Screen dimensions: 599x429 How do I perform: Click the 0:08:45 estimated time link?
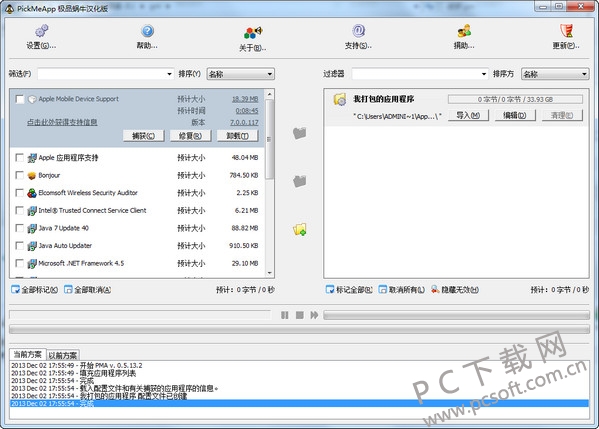246,111
